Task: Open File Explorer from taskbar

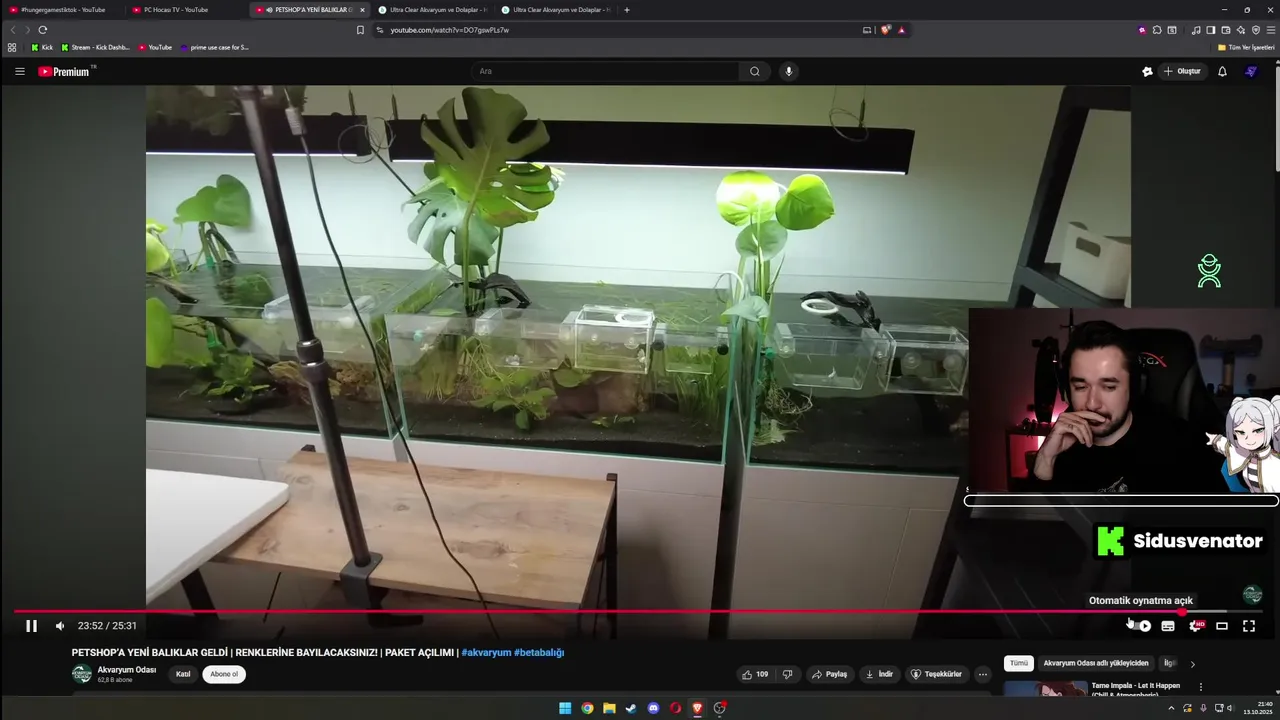Action: click(x=609, y=708)
